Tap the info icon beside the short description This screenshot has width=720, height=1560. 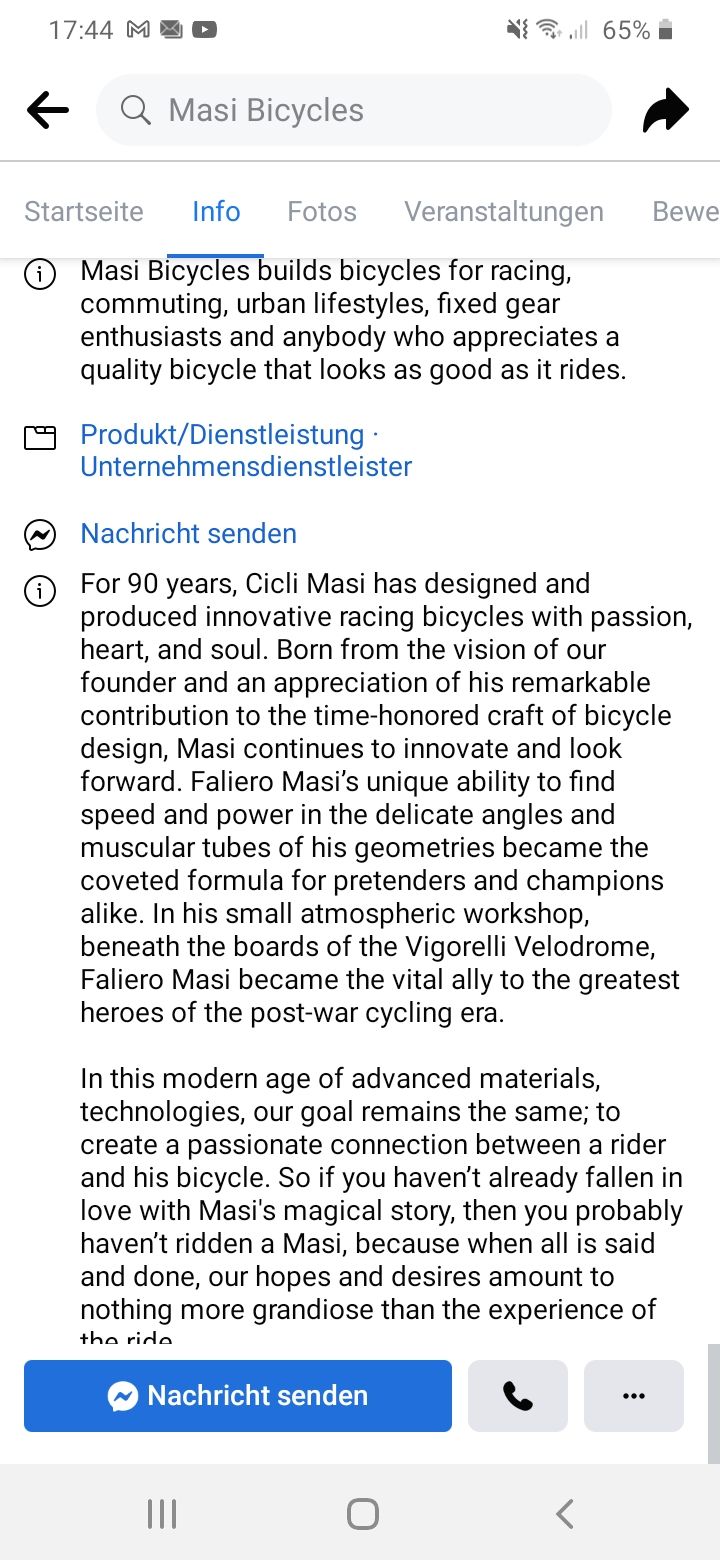pos(40,273)
